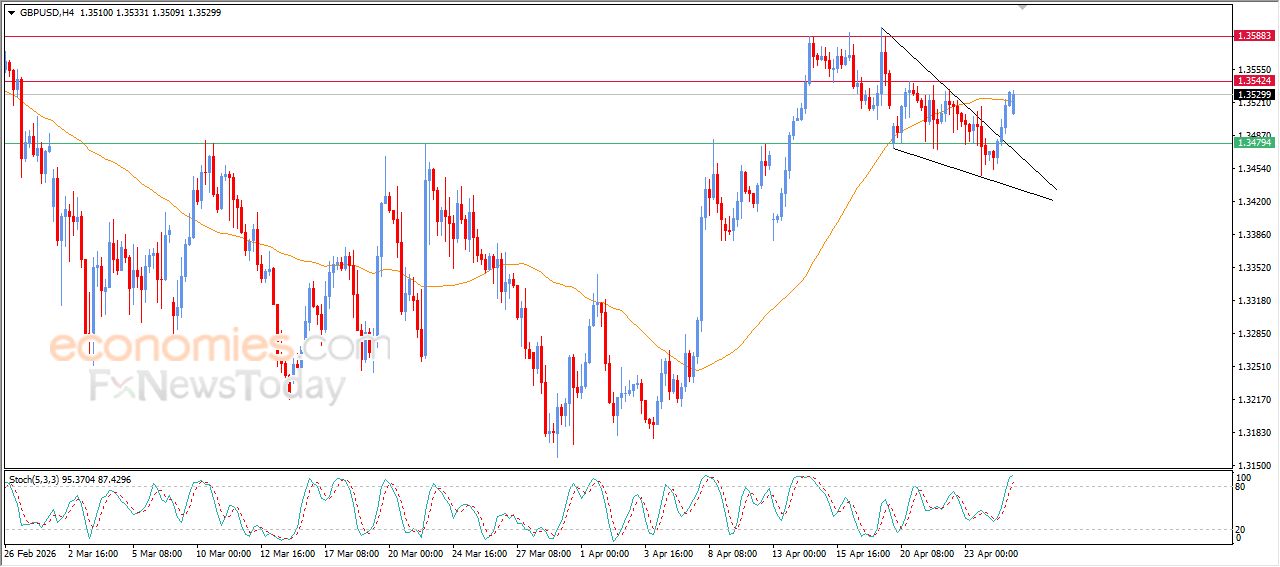Viewport: 1280px width, 567px height.
Task: Select the red 1.35424 price level tag
Action: click(x=1254, y=81)
